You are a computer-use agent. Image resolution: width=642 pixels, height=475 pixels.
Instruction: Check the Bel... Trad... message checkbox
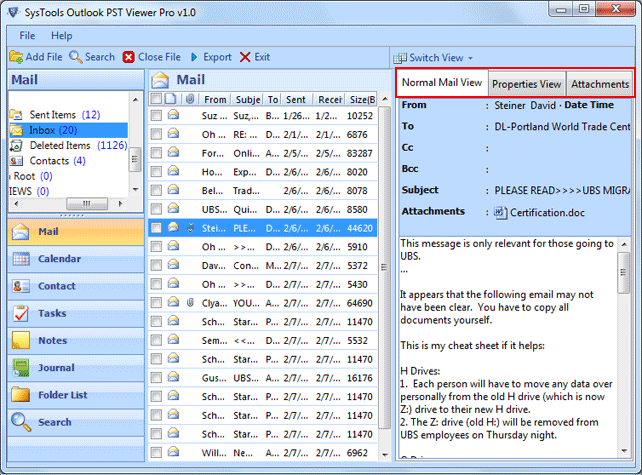pyautogui.click(x=156, y=190)
